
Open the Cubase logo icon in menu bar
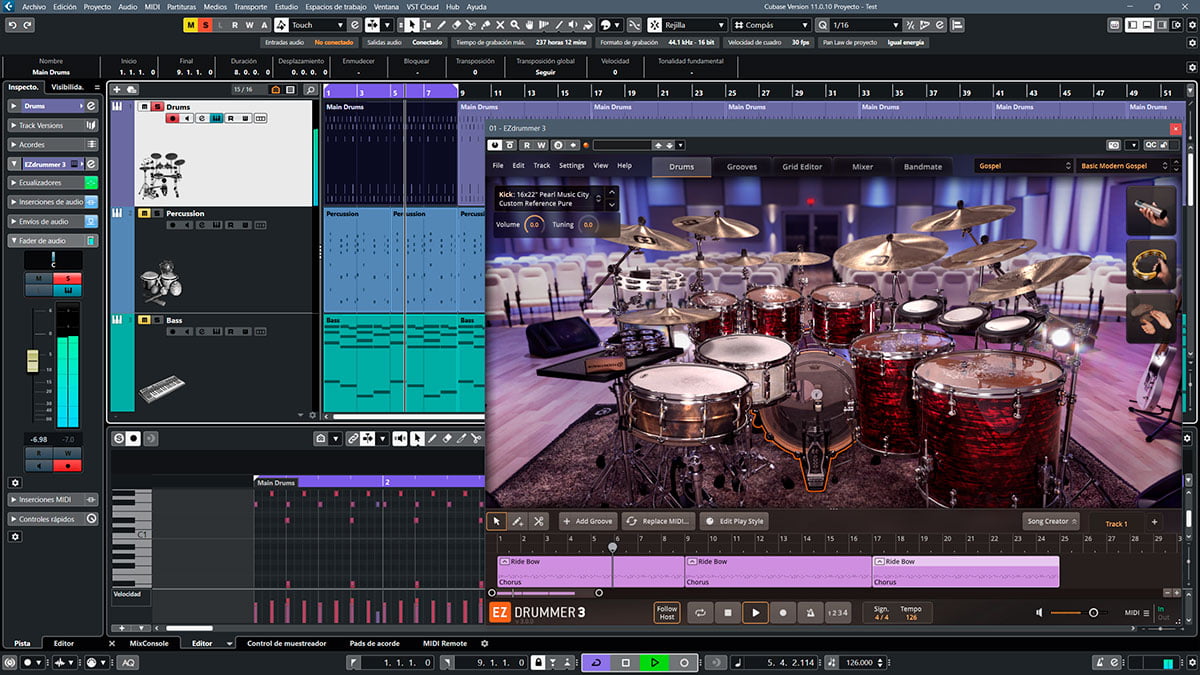coord(9,7)
